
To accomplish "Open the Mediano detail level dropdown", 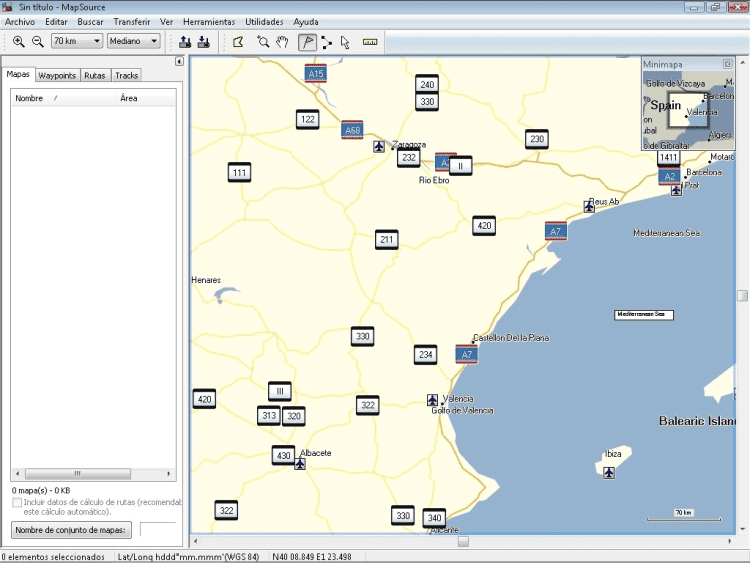I will (x=134, y=42).
